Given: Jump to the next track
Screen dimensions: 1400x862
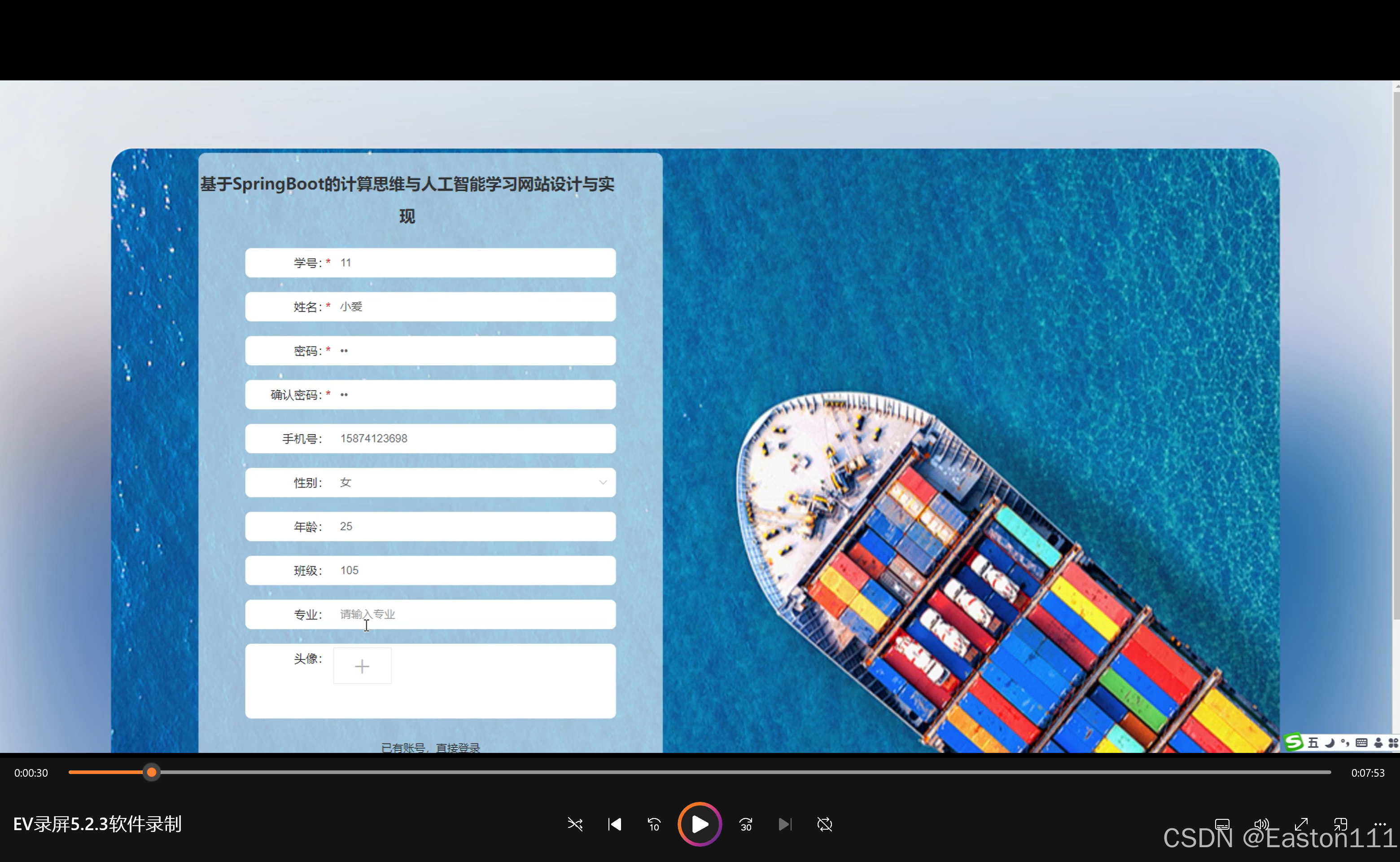Looking at the screenshot, I should [785, 824].
